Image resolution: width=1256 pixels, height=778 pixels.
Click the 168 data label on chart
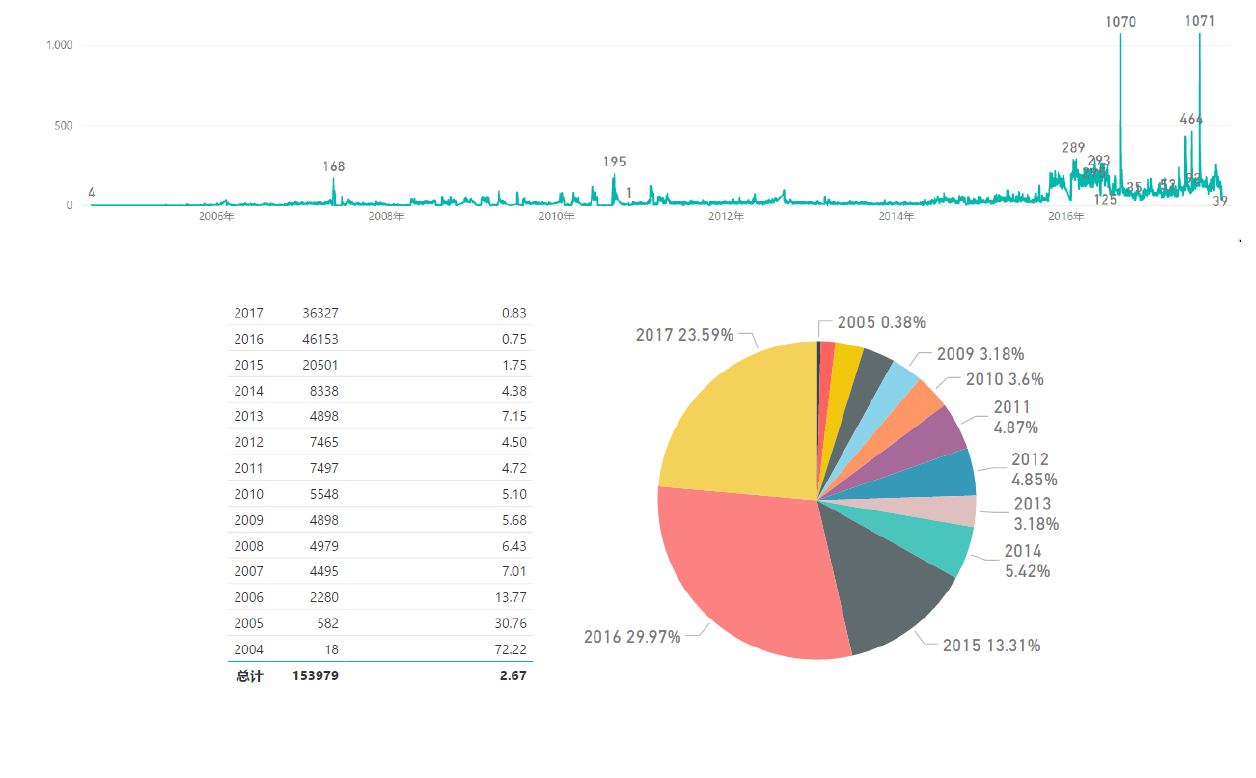[333, 166]
